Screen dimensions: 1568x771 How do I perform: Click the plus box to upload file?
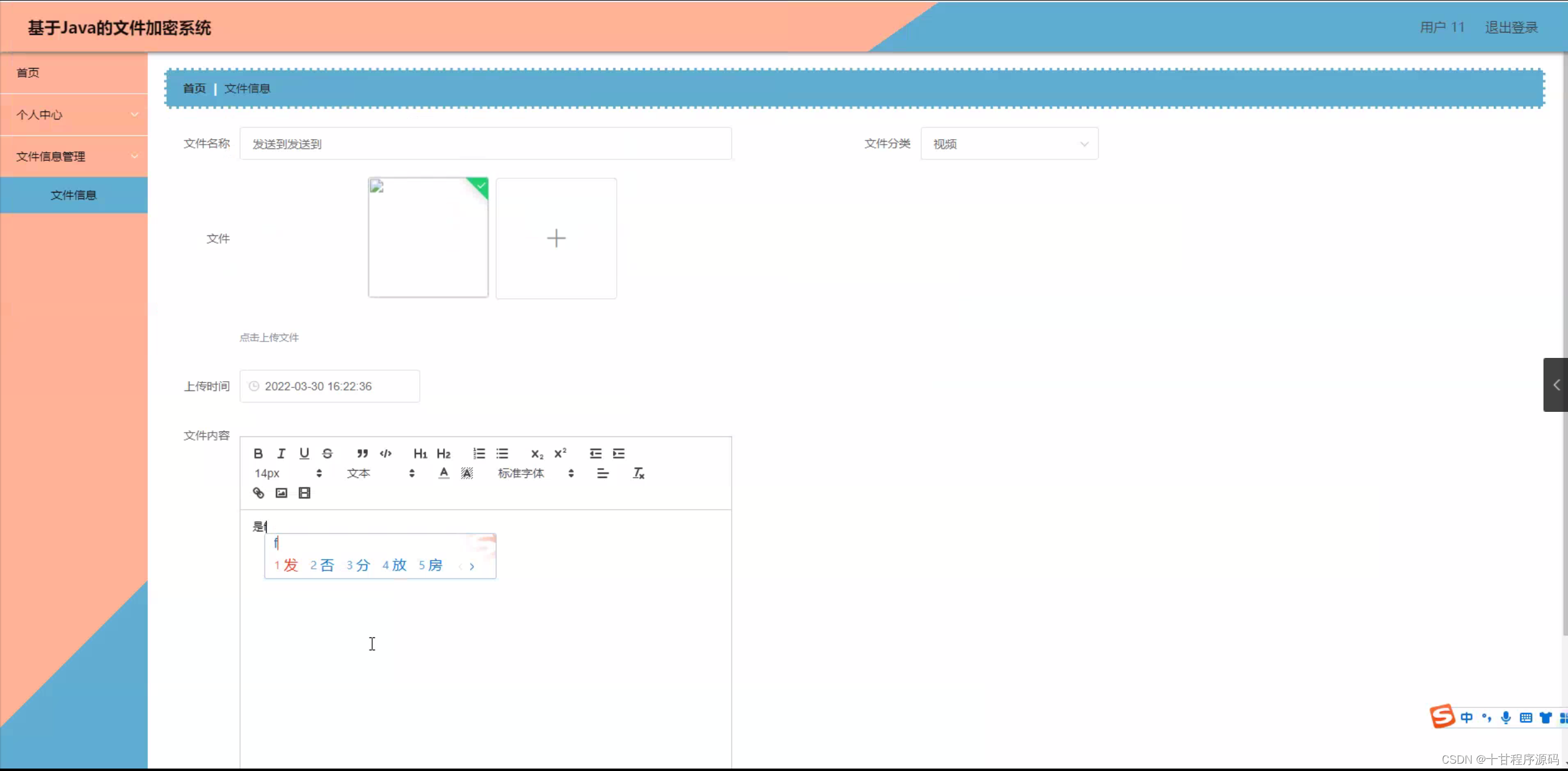(x=556, y=238)
